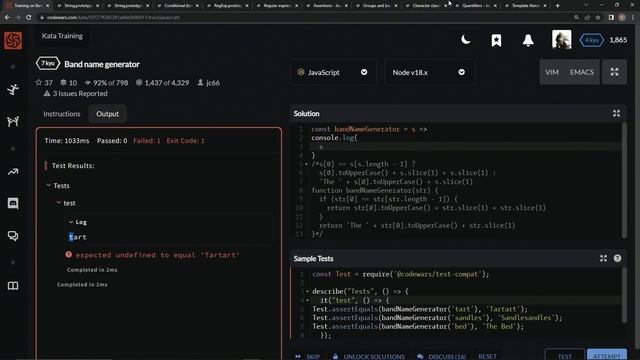This screenshot has width=640, height=360.
Task: Switch to the Template literals browser tab
Action: click(526, 6)
